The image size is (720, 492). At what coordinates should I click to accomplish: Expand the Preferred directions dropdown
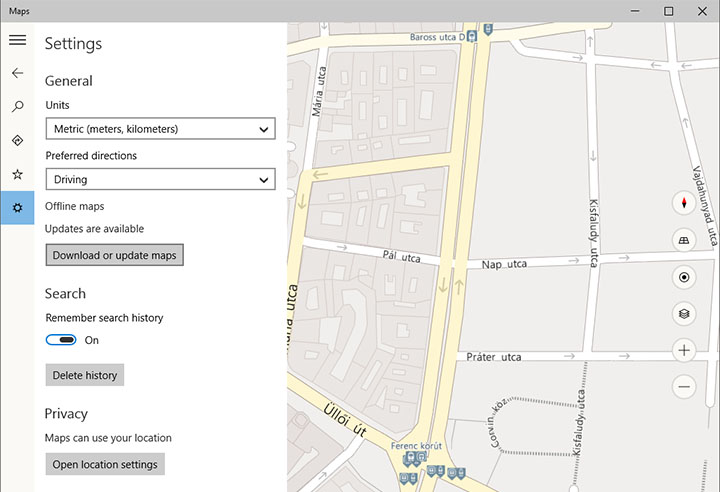160,180
